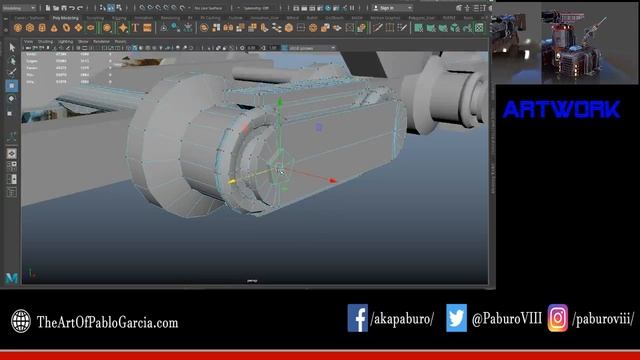Image resolution: width=640 pixels, height=360 pixels.
Task: Click the yellow Z-axis manipulator arrow
Action: tap(232, 181)
